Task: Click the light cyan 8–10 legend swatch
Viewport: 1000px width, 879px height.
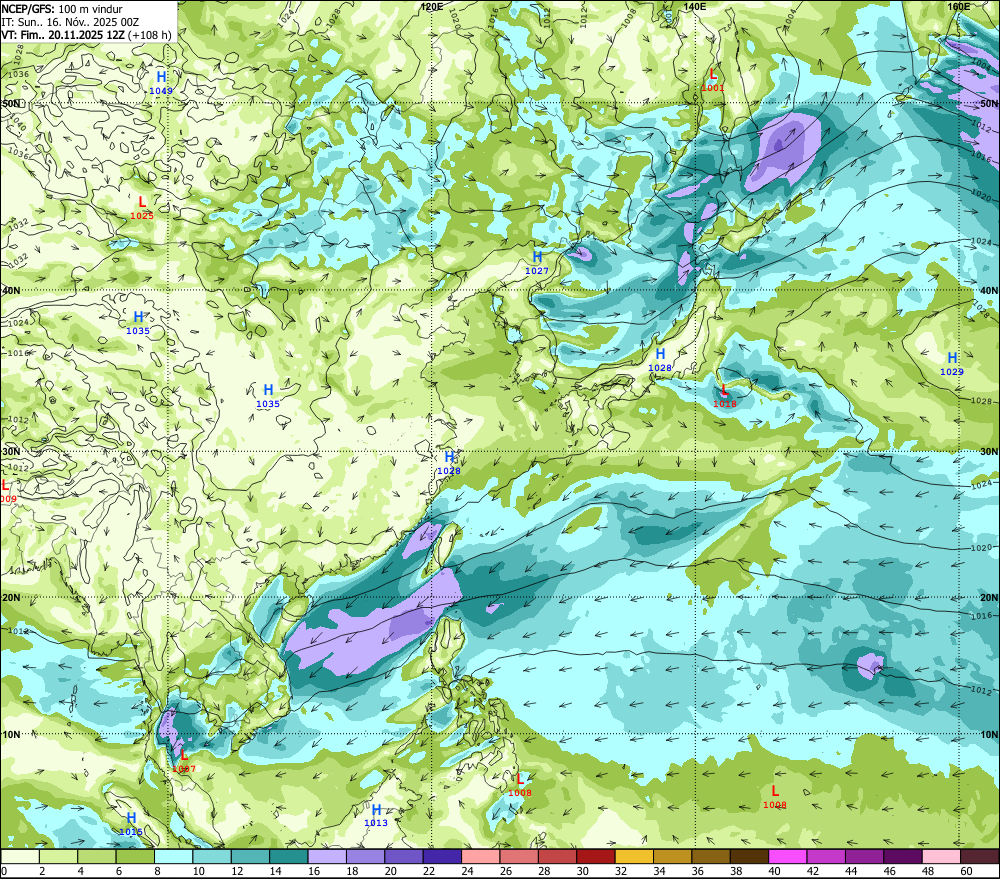Action: 173,856
